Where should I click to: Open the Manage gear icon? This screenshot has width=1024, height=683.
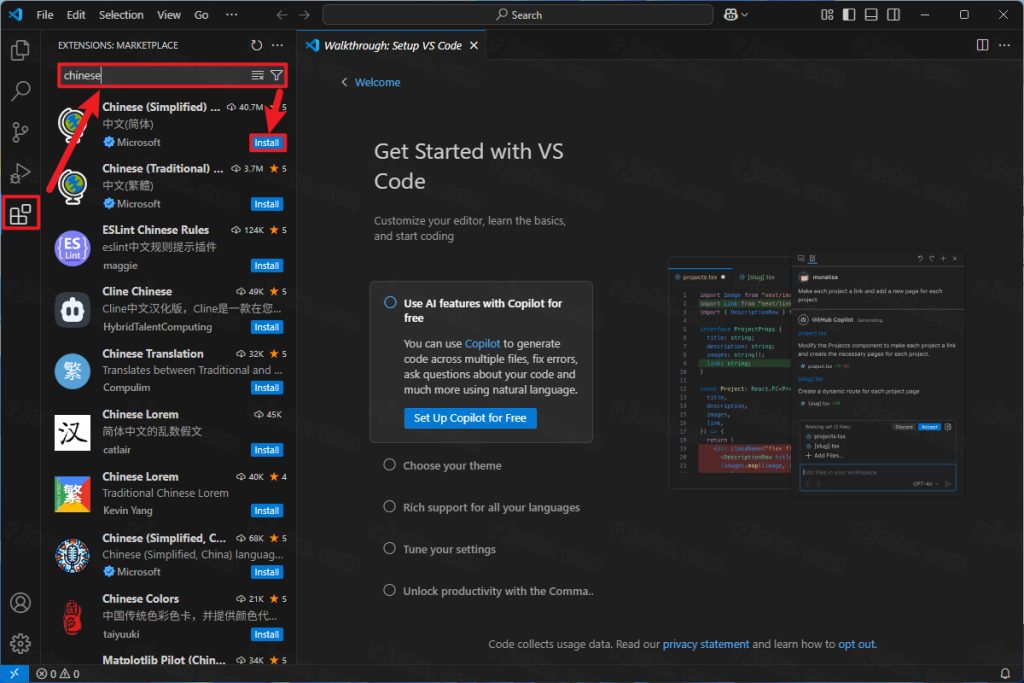coord(20,644)
